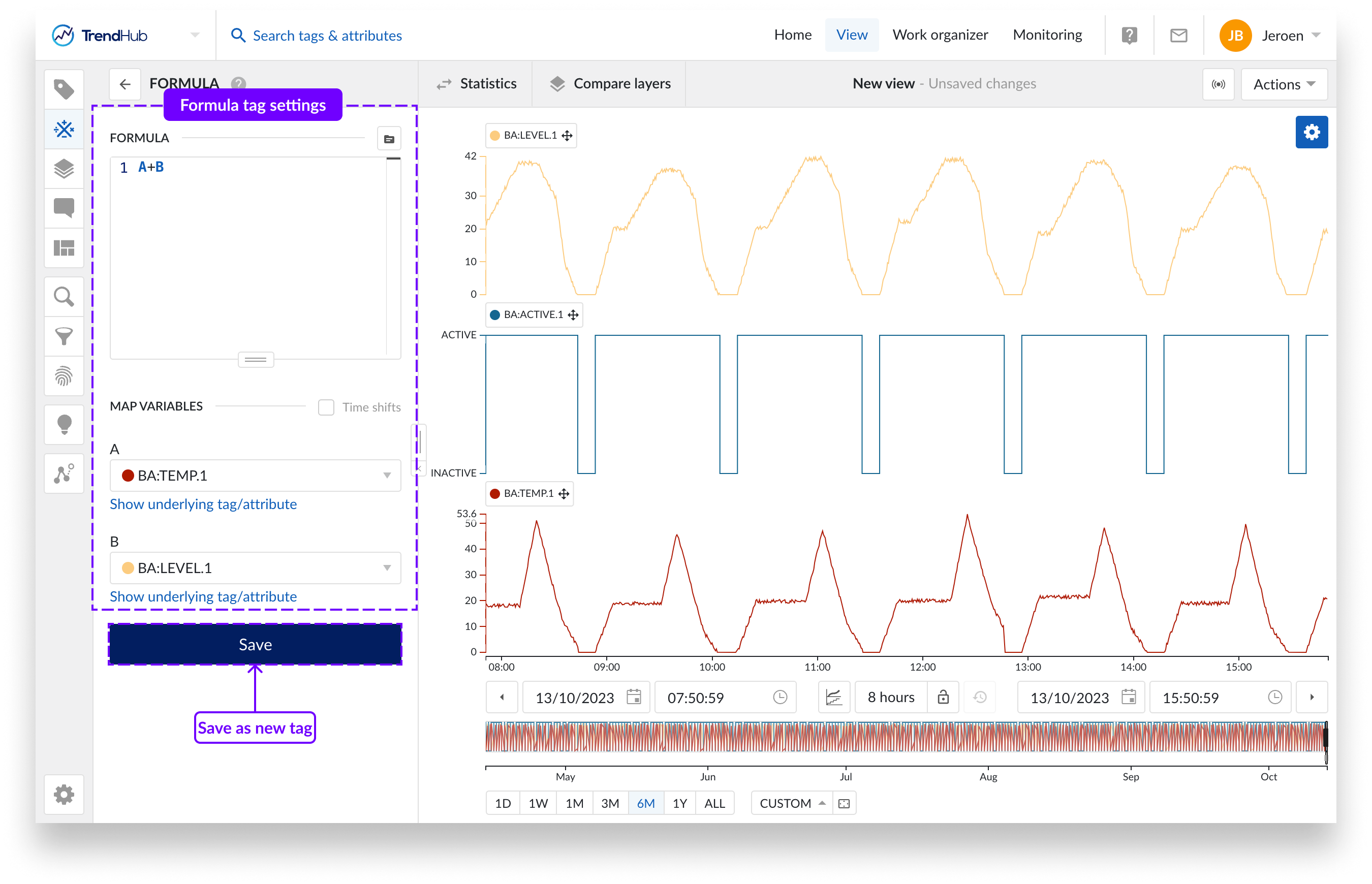This screenshot has width=1372, height=884.
Task: Open the help question mark icon
Action: 1129,36
